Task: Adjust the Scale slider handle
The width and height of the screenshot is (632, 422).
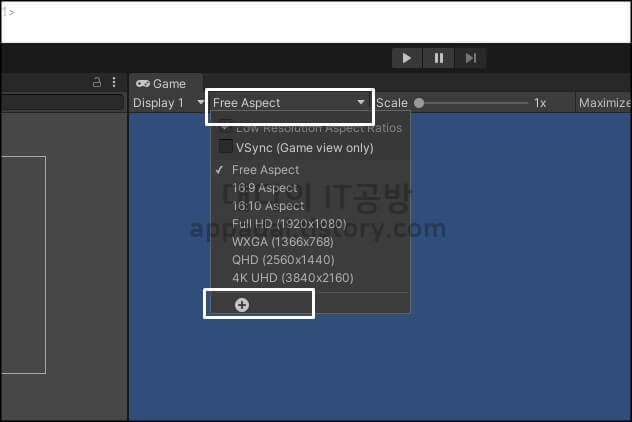Action: 419,103
